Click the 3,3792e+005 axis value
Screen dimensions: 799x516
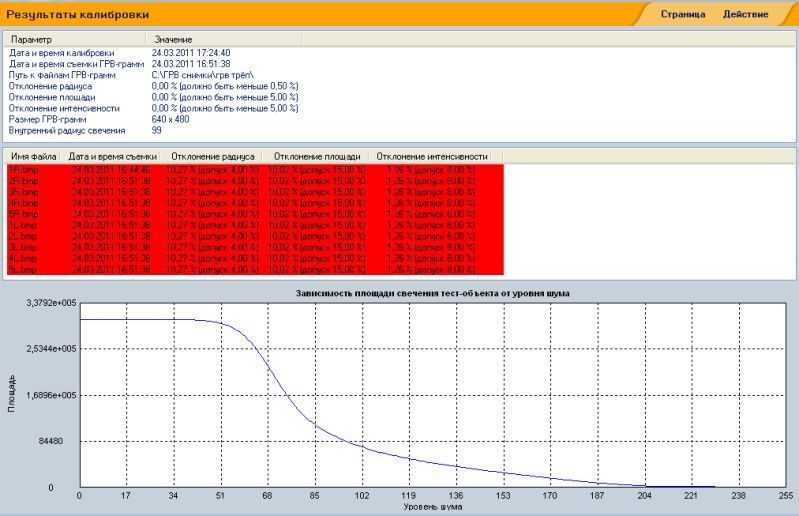pyautogui.click(x=51, y=303)
